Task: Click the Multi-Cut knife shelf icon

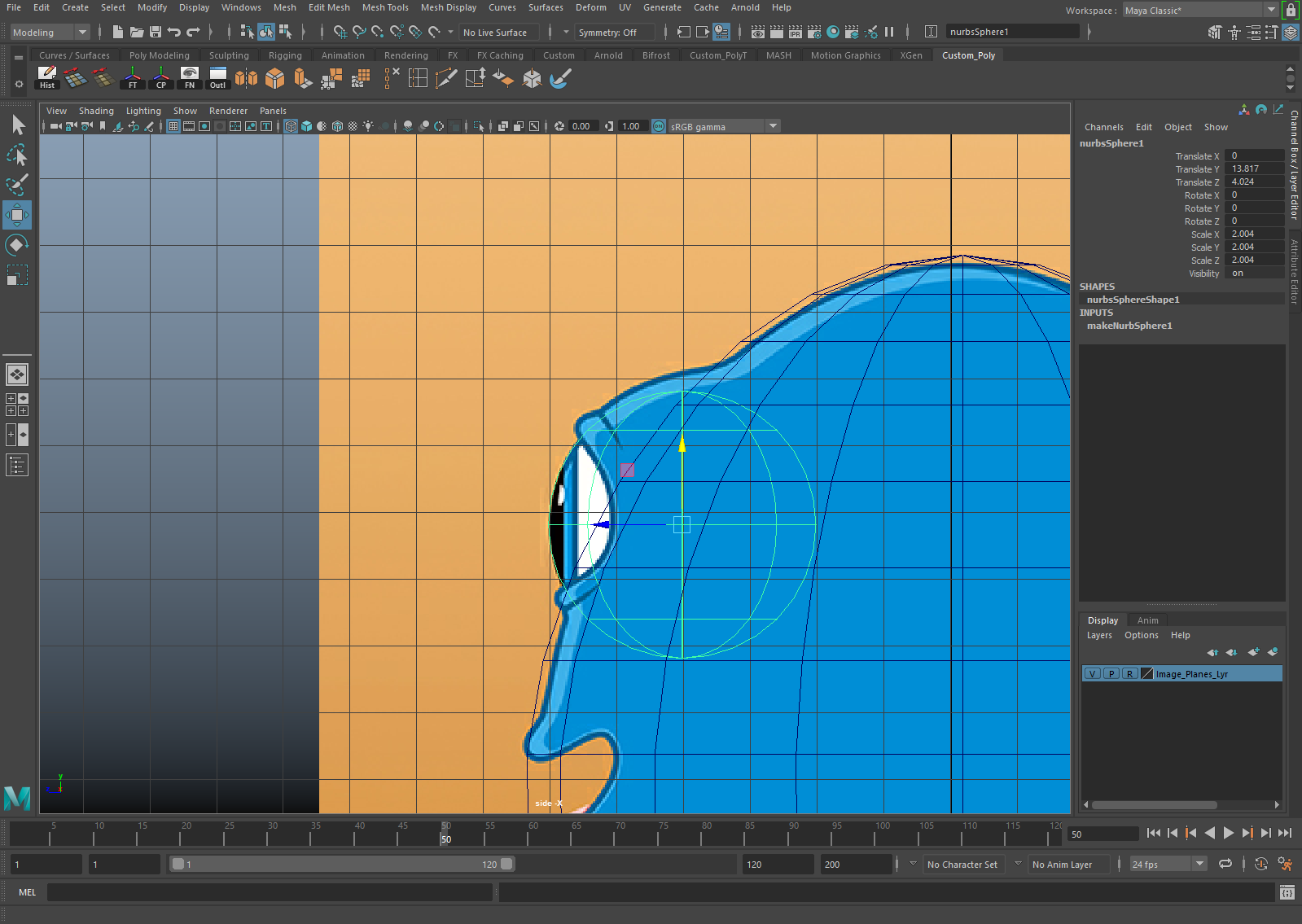Action: [x=446, y=78]
